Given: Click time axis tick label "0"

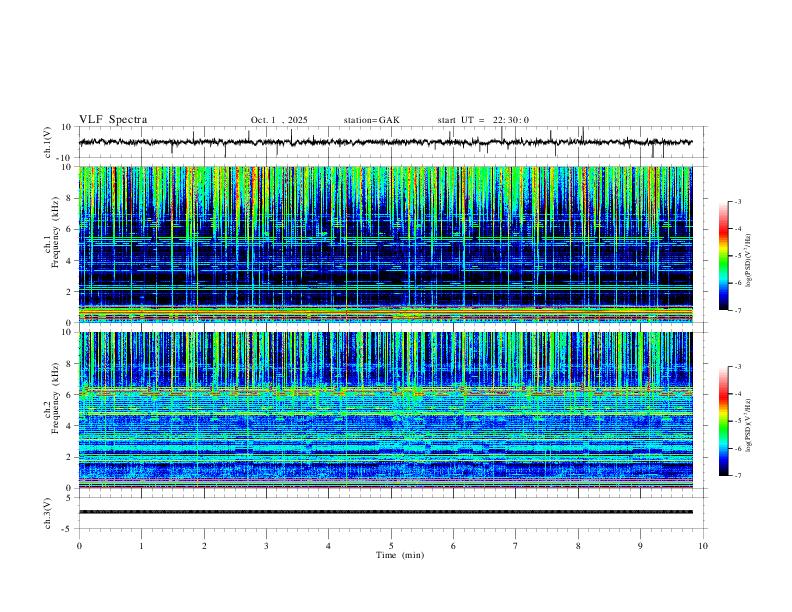Looking at the screenshot, I should click(x=79, y=546).
